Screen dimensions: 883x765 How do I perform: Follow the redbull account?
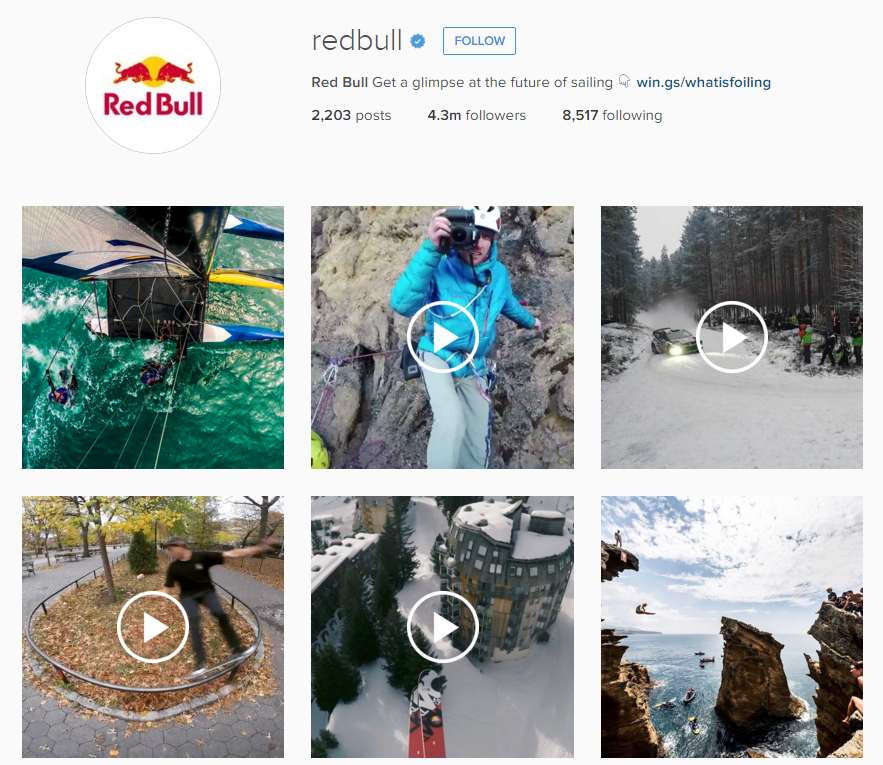479,41
